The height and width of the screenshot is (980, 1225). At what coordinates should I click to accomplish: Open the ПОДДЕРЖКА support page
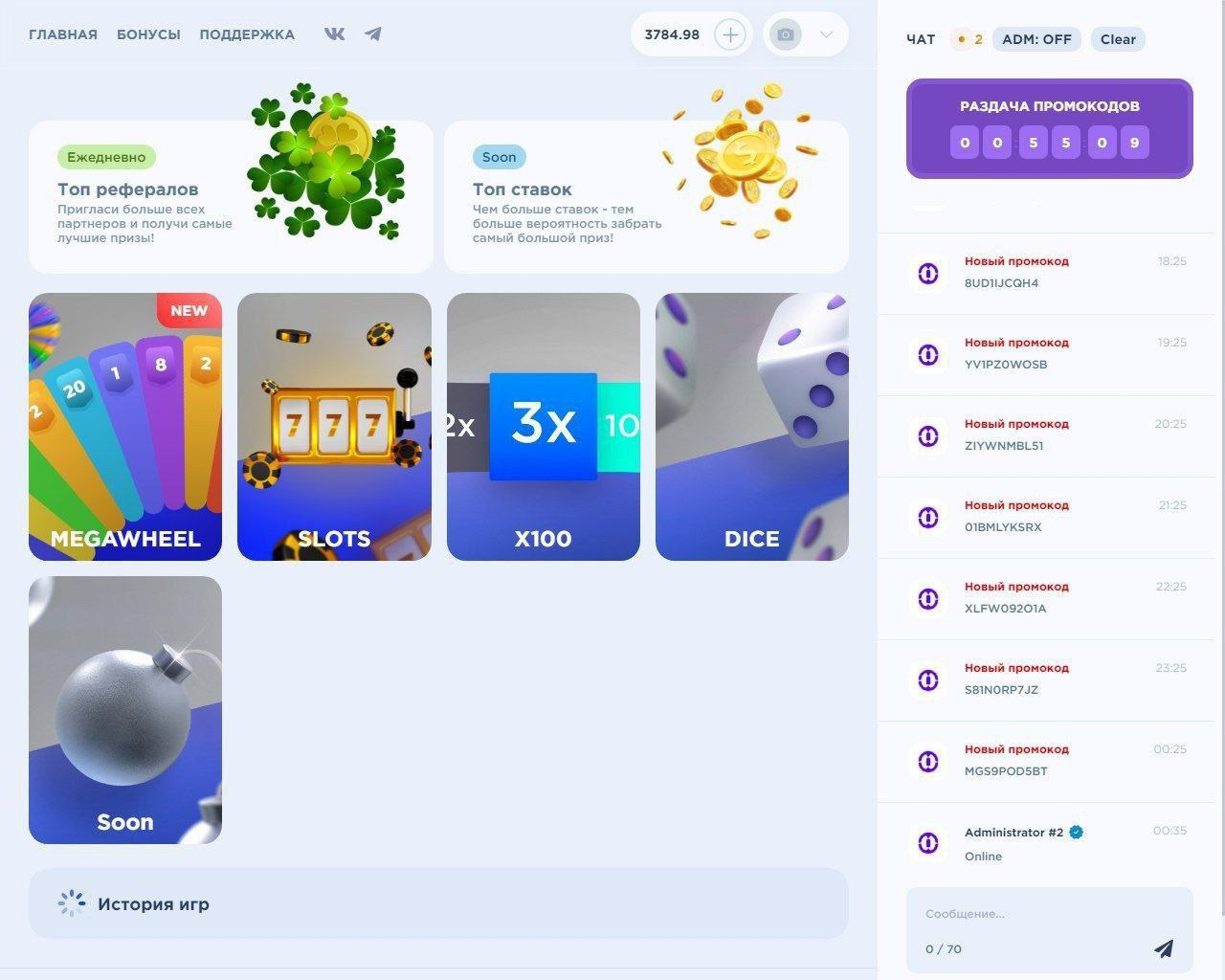[247, 34]
